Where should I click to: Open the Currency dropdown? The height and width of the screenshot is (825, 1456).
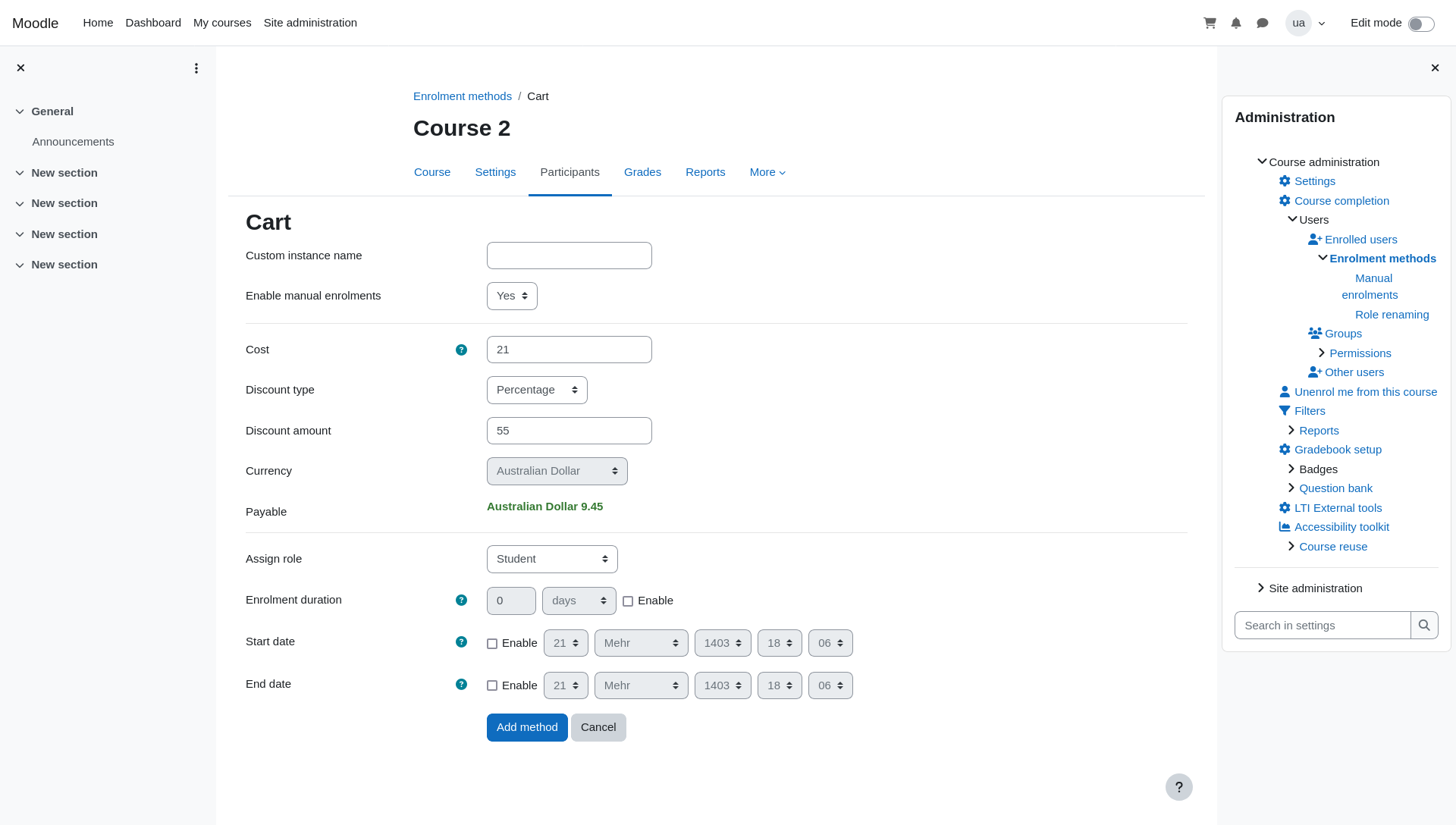point(557,471)
